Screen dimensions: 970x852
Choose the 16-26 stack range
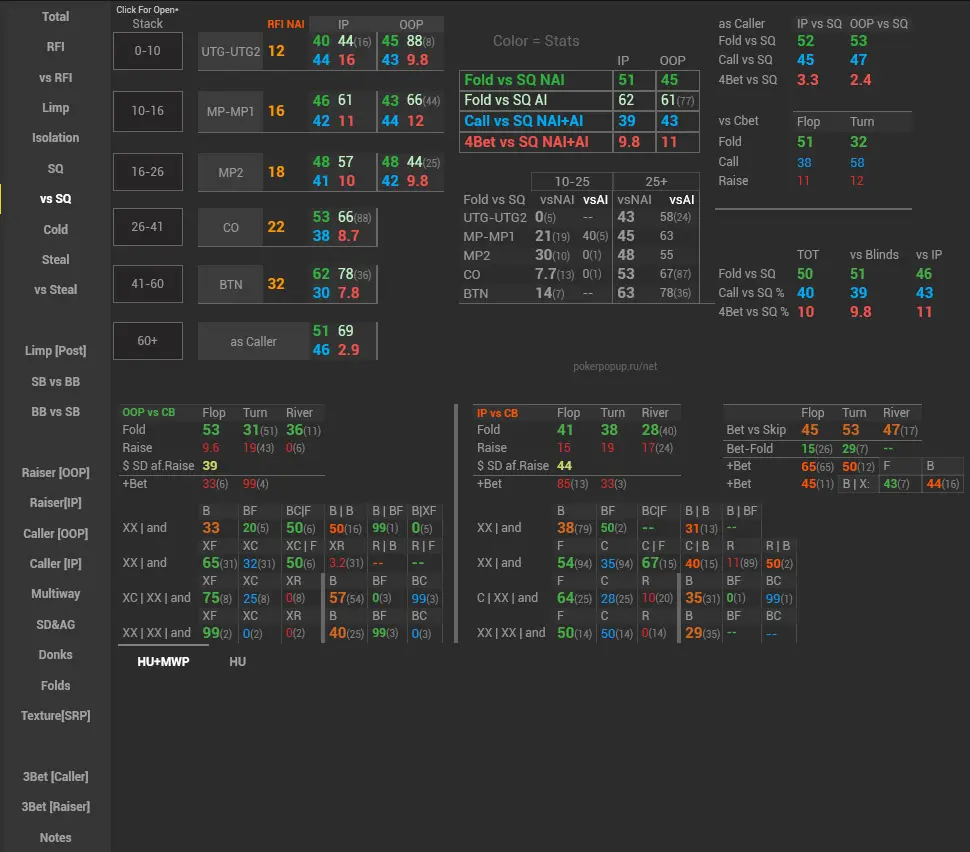point(148,172)
